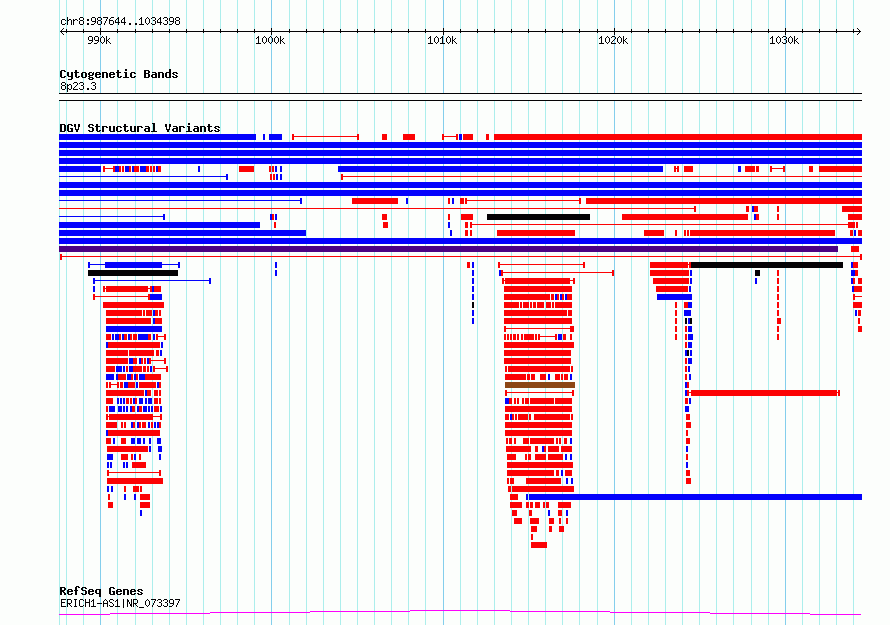This screenshot has height=625, width=890.
Task: Click the 1020k ruler tick label
Action: [614, 40]
